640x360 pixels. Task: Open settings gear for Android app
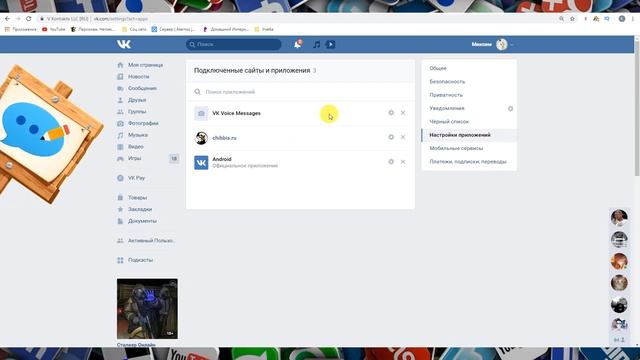pos(391,162)
